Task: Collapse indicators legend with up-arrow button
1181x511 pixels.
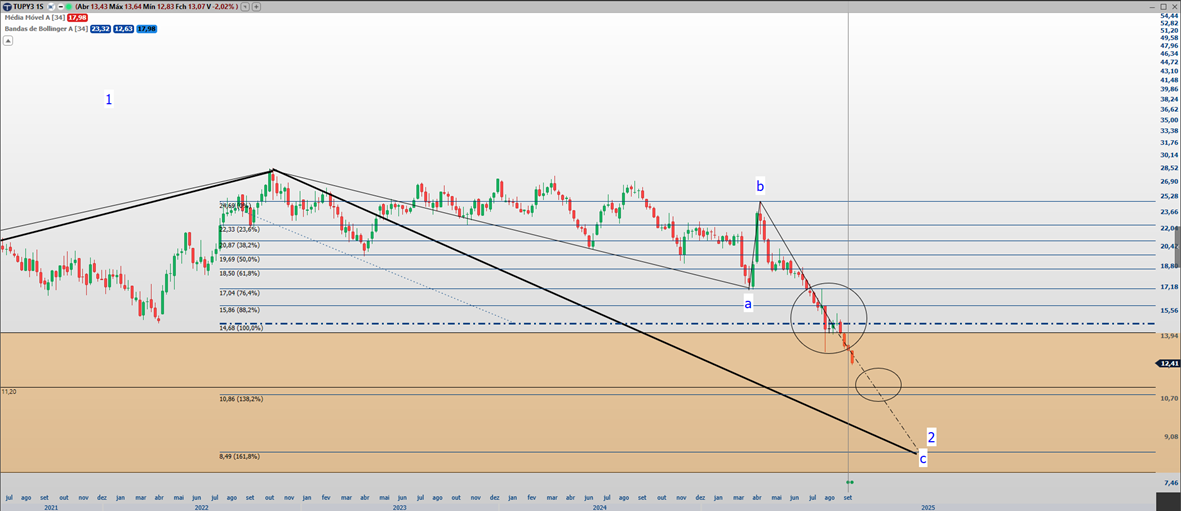Action: [8, 41]
